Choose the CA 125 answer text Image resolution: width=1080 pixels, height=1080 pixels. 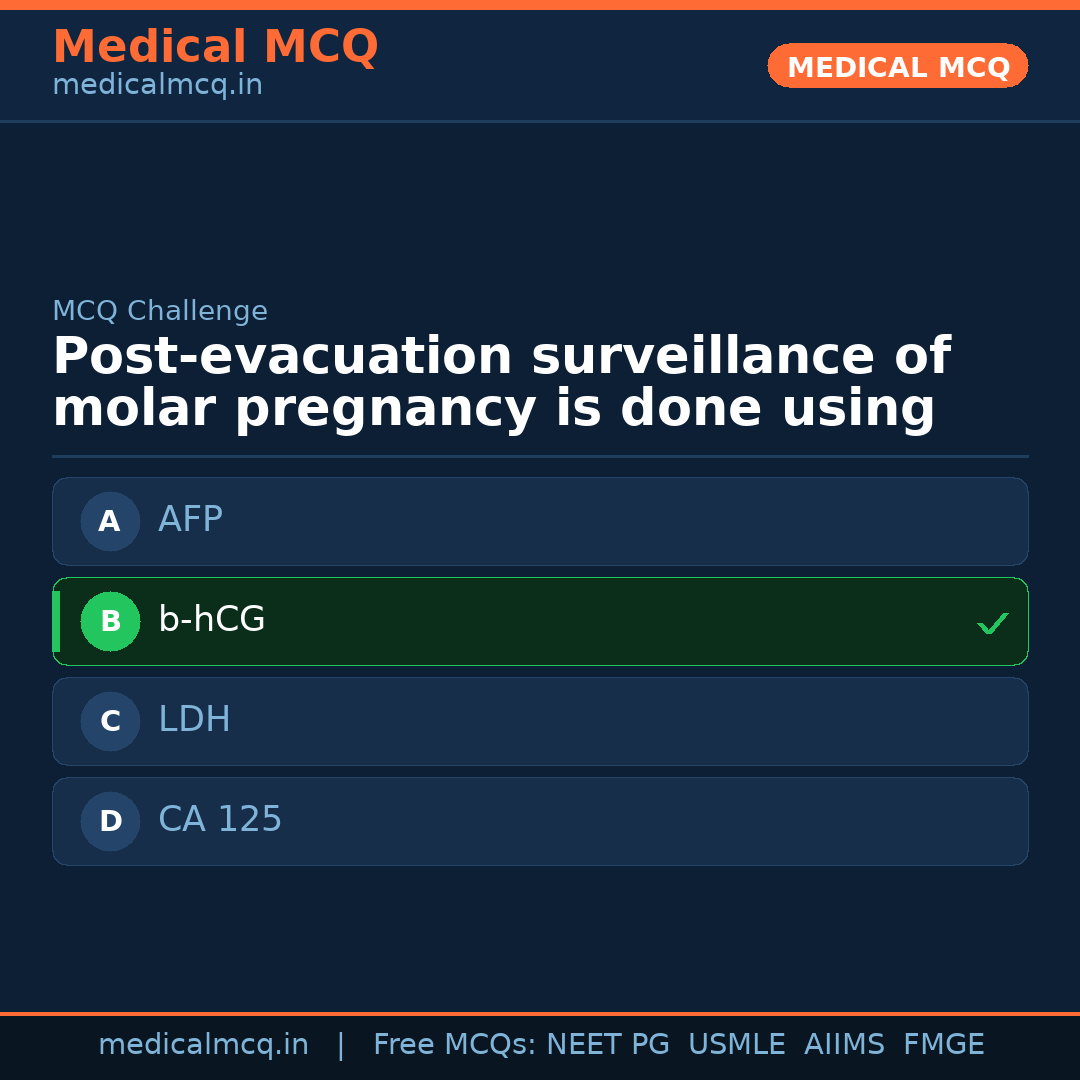pyautogui.click(x=220, y=820)
